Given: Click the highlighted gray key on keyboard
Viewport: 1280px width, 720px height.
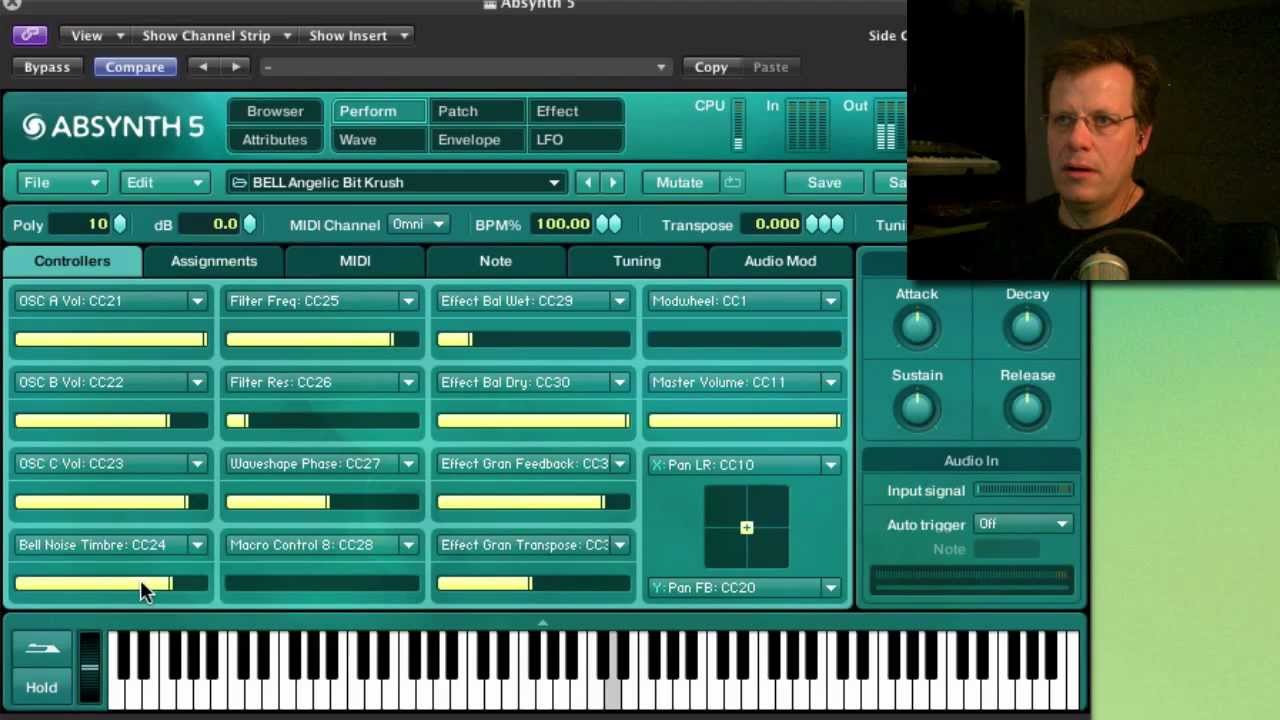Looking at the screenshot, I should pos(613,695).
